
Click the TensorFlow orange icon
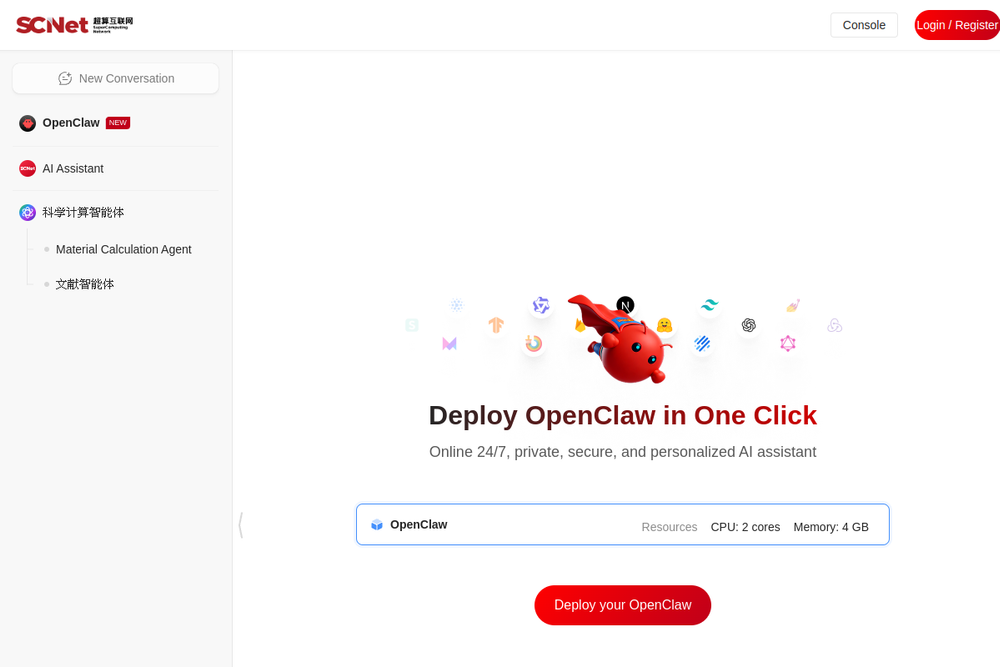[x=496, y=325]
